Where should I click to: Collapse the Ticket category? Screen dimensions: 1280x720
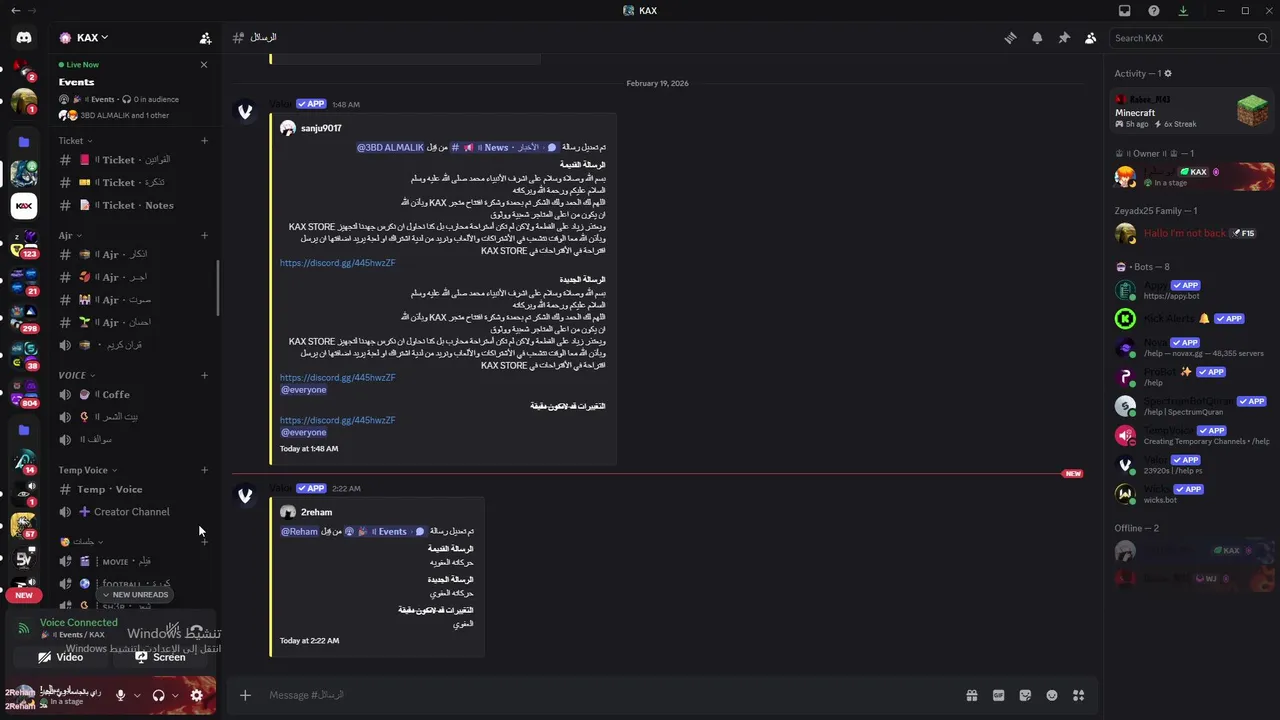click(x=75, y=141)
